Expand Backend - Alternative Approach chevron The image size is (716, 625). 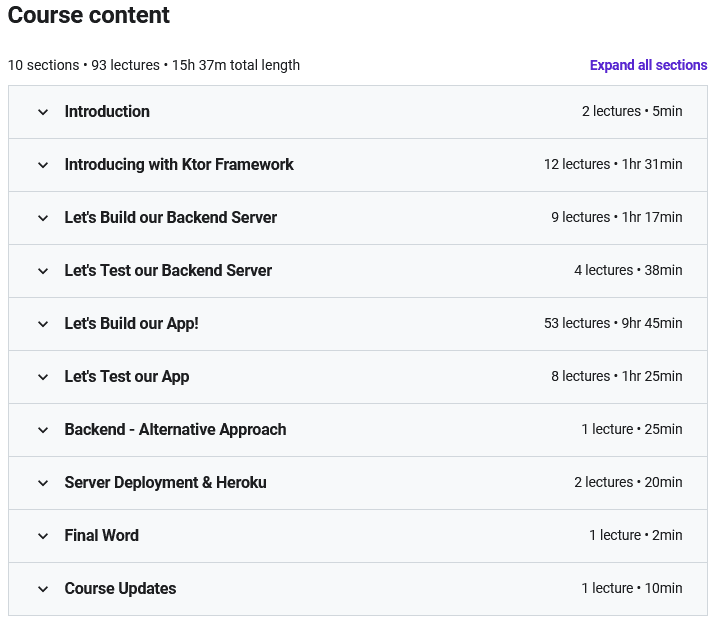click(43, 430)
